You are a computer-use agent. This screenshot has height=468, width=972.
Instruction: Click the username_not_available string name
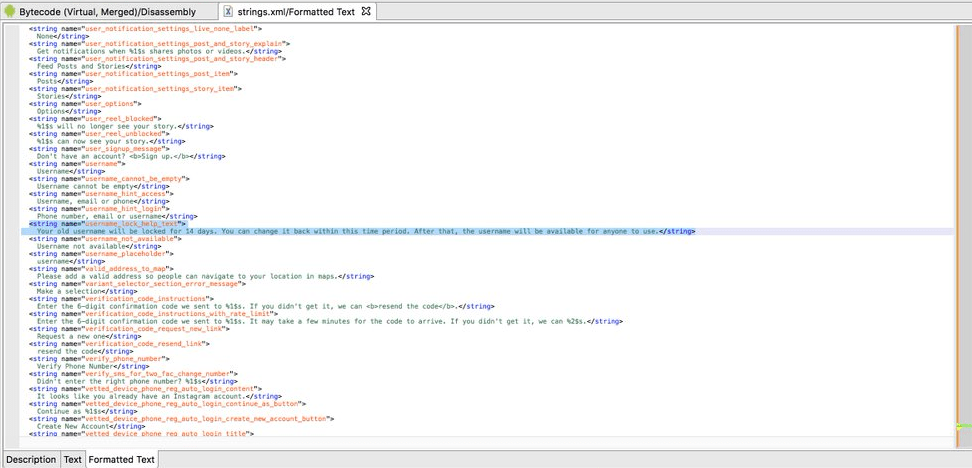pyautogui.click(x=128, y=239)
